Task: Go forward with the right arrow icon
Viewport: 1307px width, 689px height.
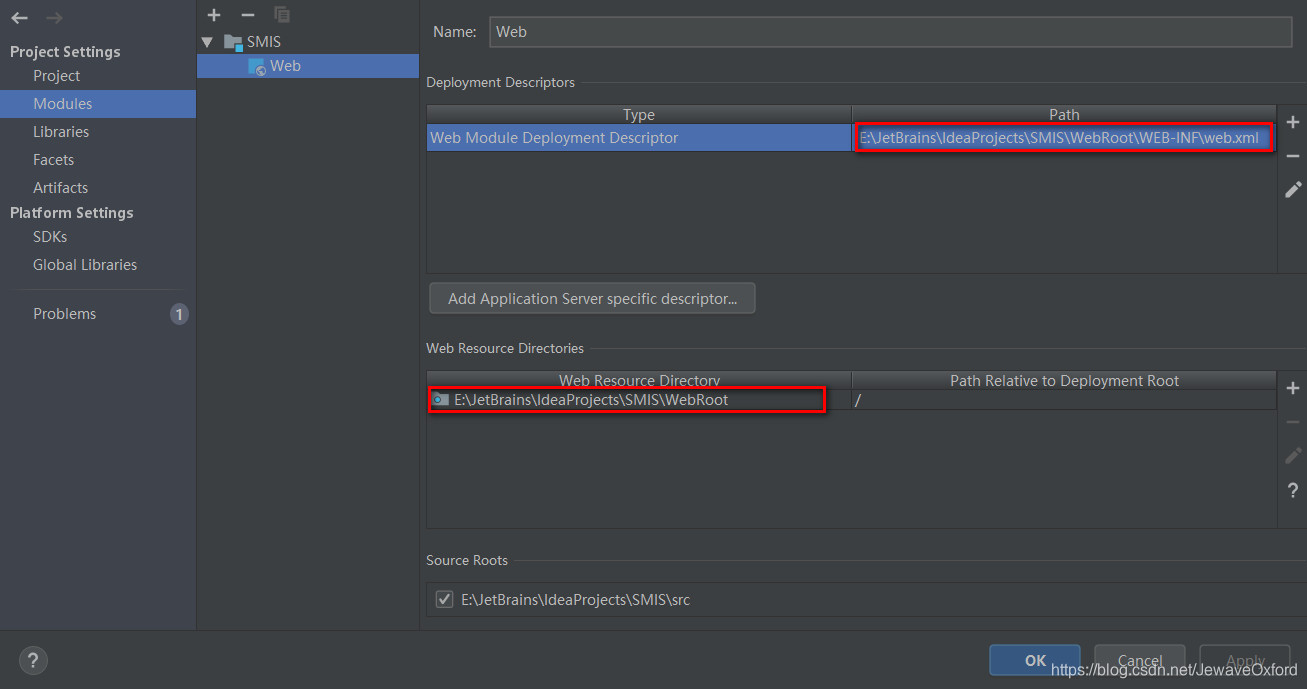Action: click(x=54, y=18)
